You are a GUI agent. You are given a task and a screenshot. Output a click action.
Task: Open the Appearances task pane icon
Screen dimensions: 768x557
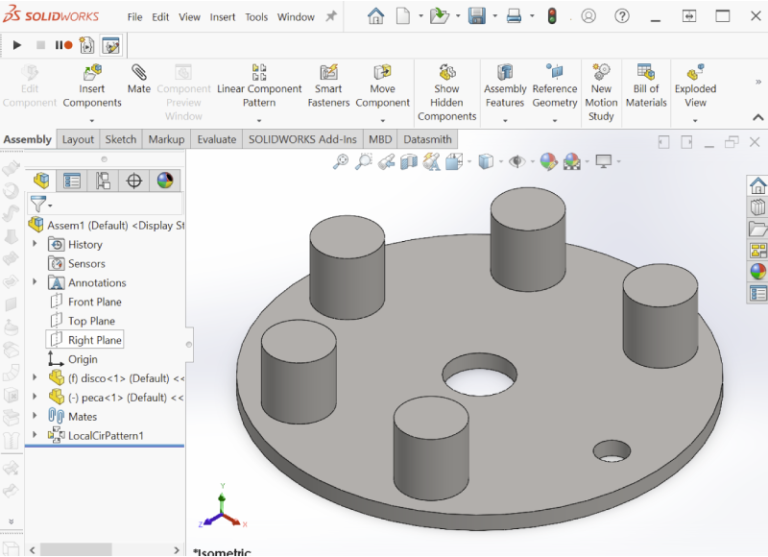(x=758, y=271)
